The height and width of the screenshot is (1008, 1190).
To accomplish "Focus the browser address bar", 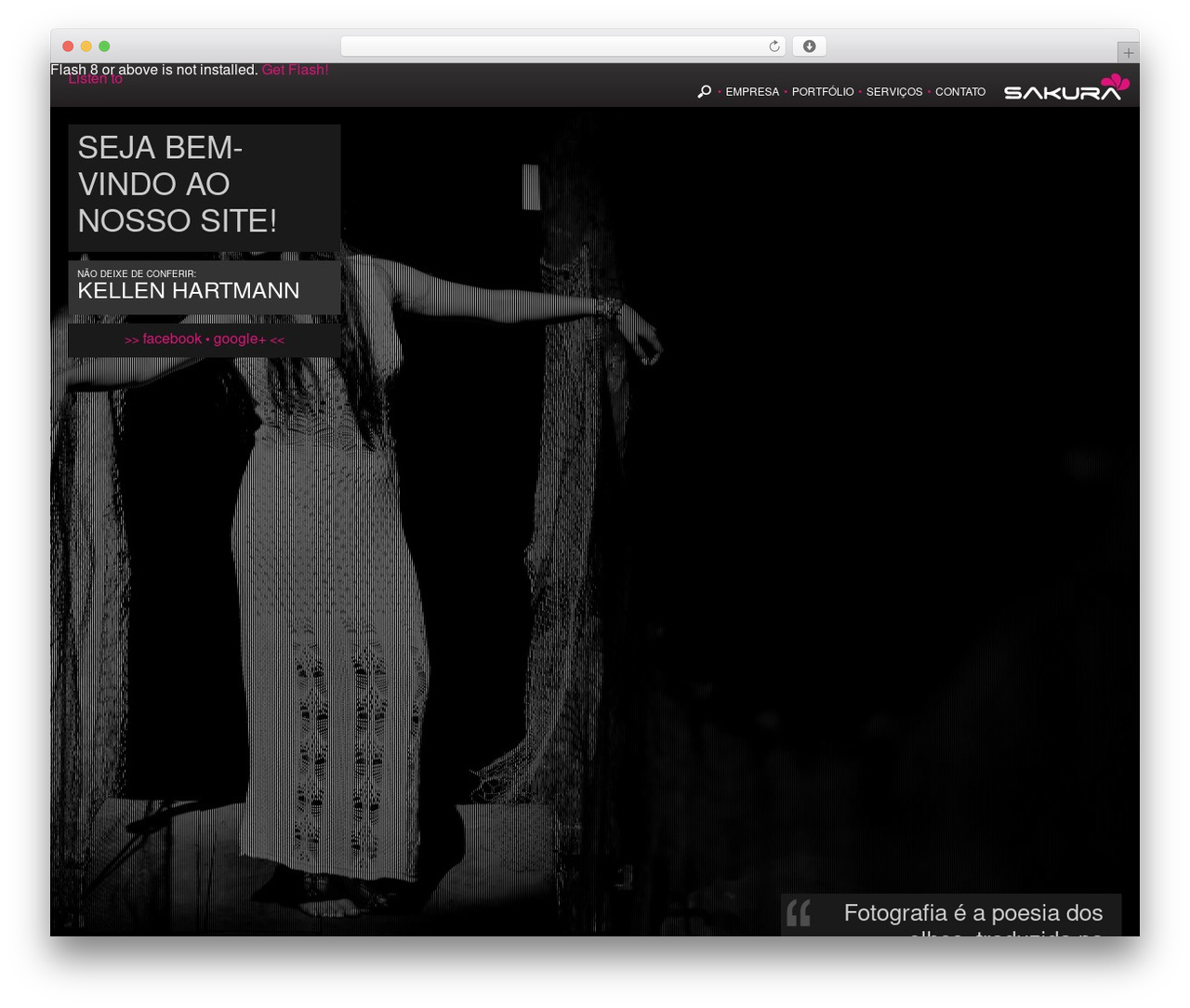I will coord(562,46).
